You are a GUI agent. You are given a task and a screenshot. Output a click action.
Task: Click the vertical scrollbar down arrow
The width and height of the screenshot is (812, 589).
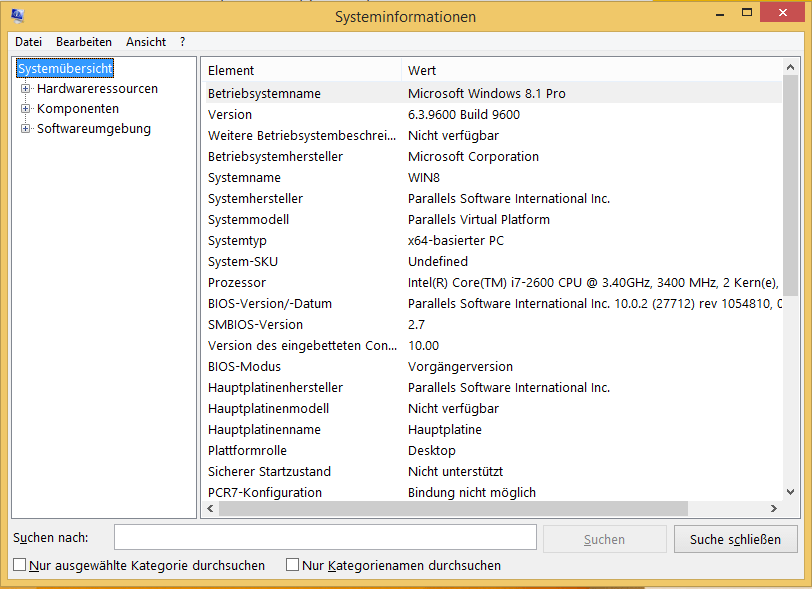(x=790, y=492)
